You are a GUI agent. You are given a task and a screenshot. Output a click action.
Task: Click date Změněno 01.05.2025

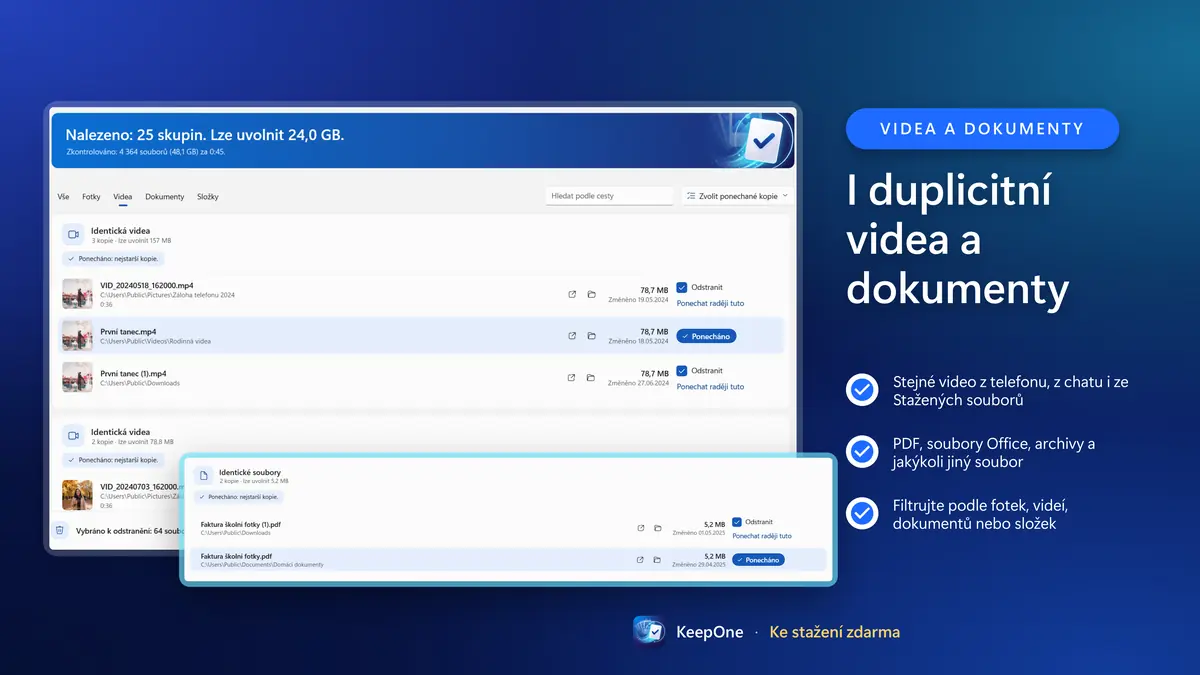(x=699, y=532)
